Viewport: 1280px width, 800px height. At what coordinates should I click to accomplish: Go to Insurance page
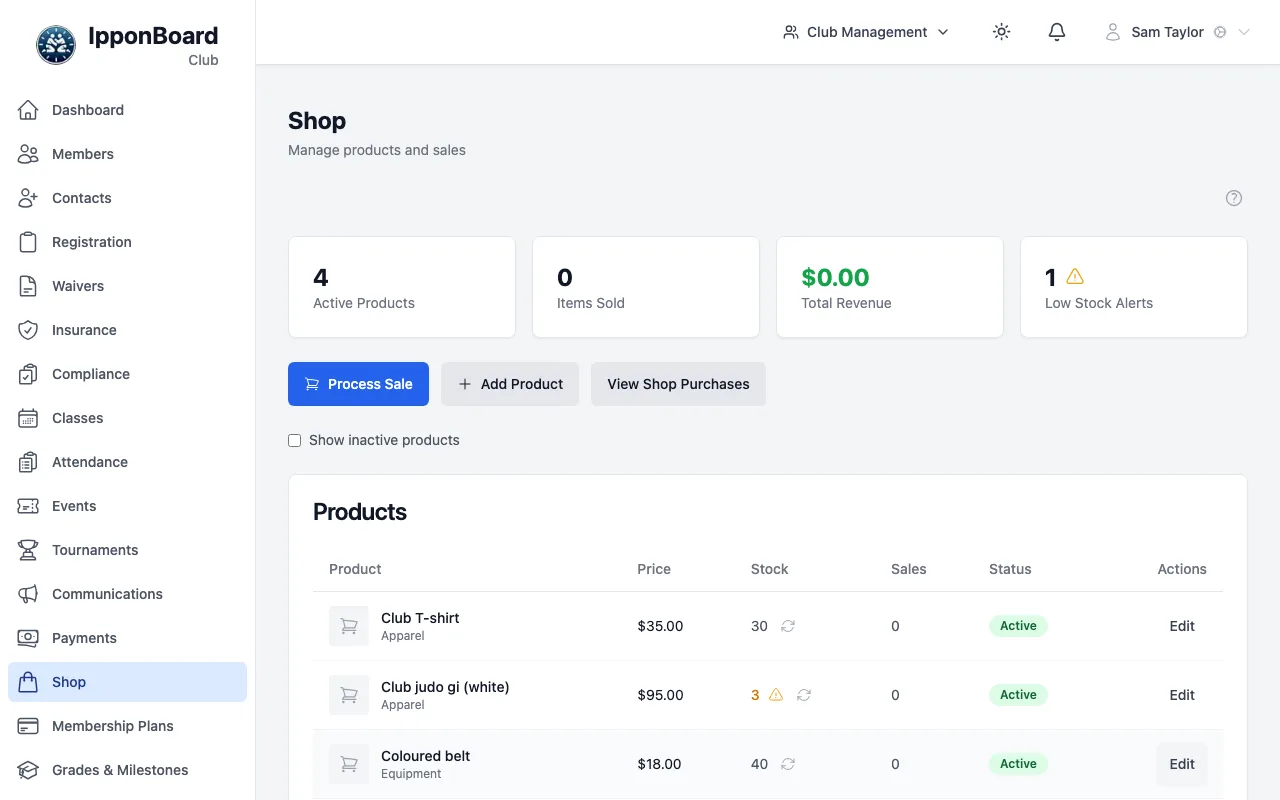click(x=127, y=330)
